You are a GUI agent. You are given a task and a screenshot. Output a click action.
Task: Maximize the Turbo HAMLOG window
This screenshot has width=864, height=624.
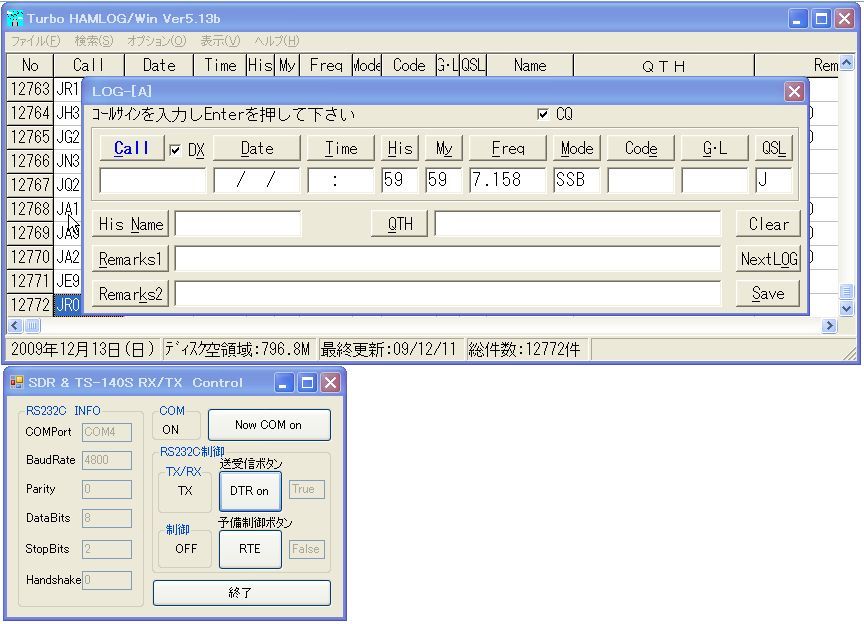821,19
